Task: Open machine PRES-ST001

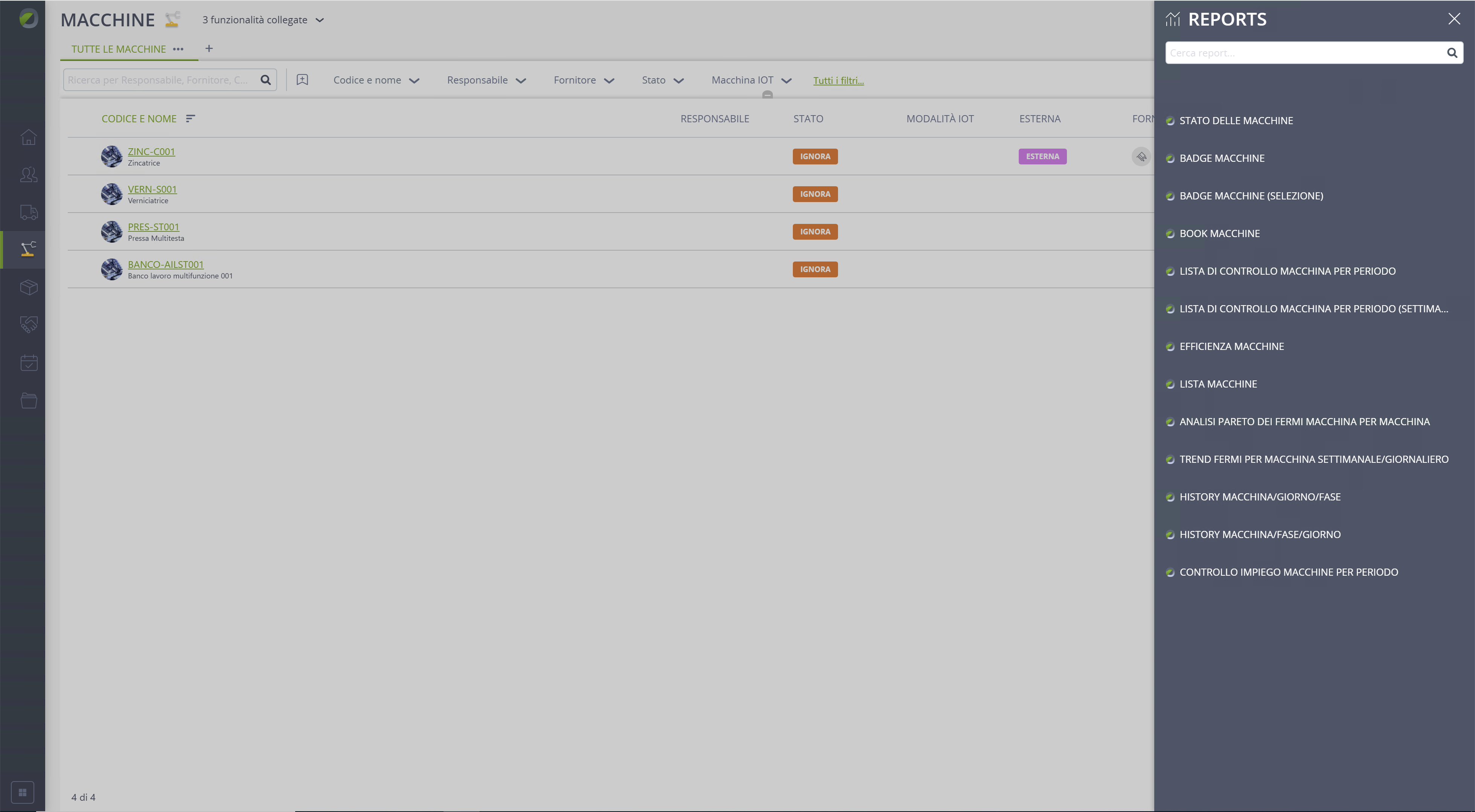Action: (x=154, y=227)
